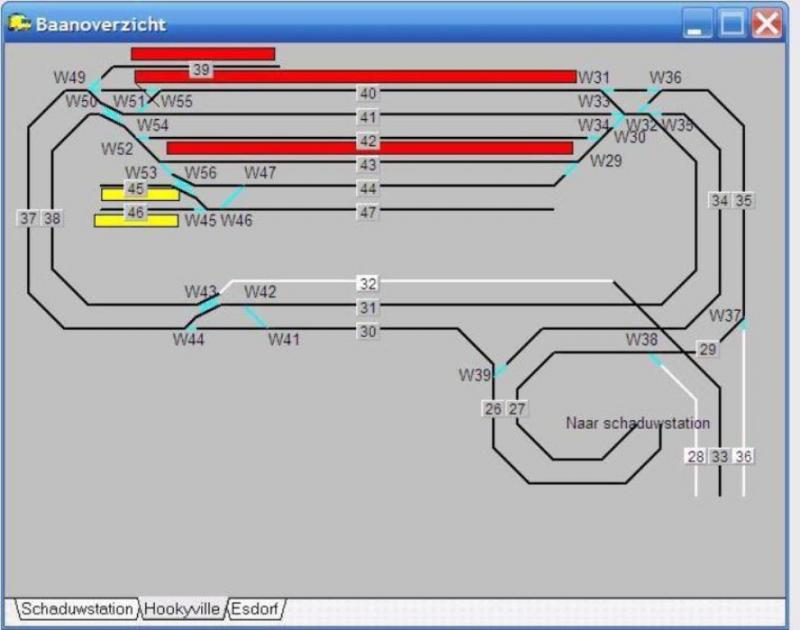Select the W50 switch label
The height and width of the screenshot is (630, 800).
pyautogui.click(x=81, y=101)
